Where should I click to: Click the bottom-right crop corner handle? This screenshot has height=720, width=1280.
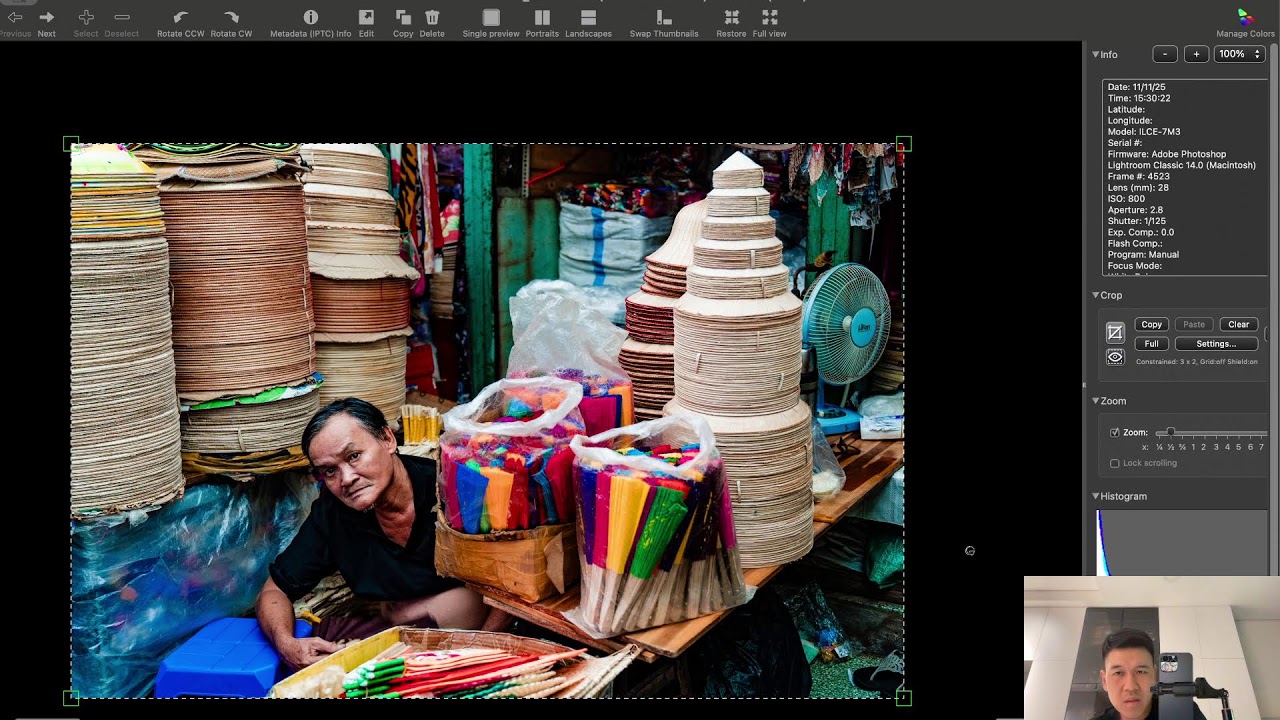[904, 698]
